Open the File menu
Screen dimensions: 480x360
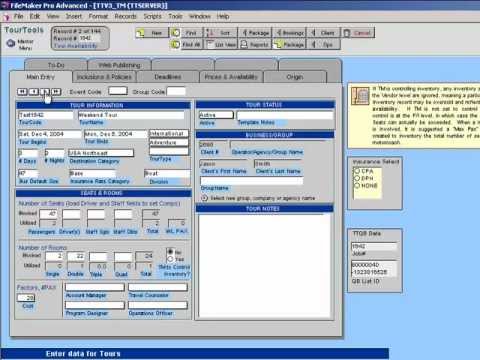click(18, 16)
